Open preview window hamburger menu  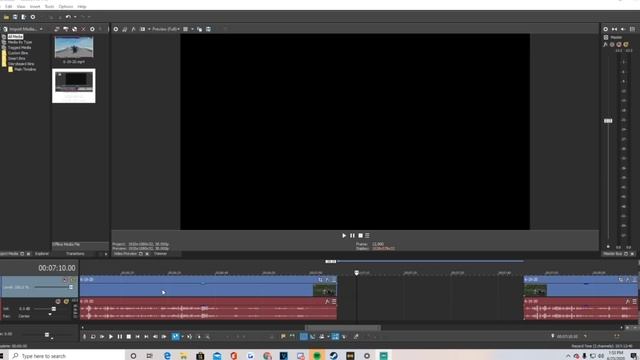[367, 236]
